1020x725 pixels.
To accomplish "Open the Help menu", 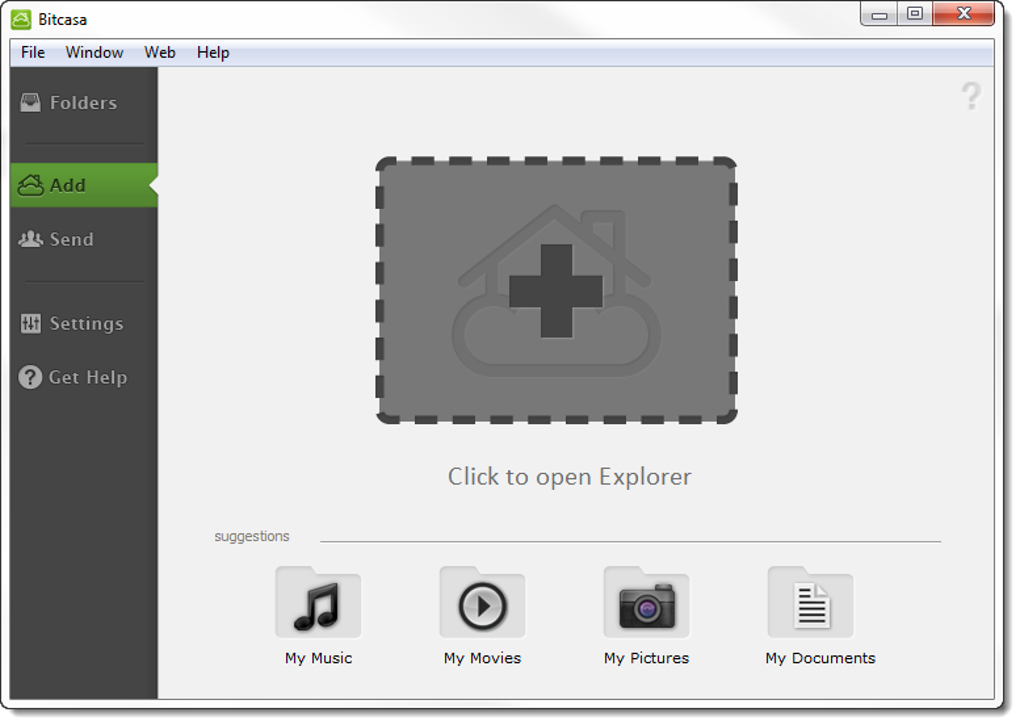I will [x=213, y=53].
